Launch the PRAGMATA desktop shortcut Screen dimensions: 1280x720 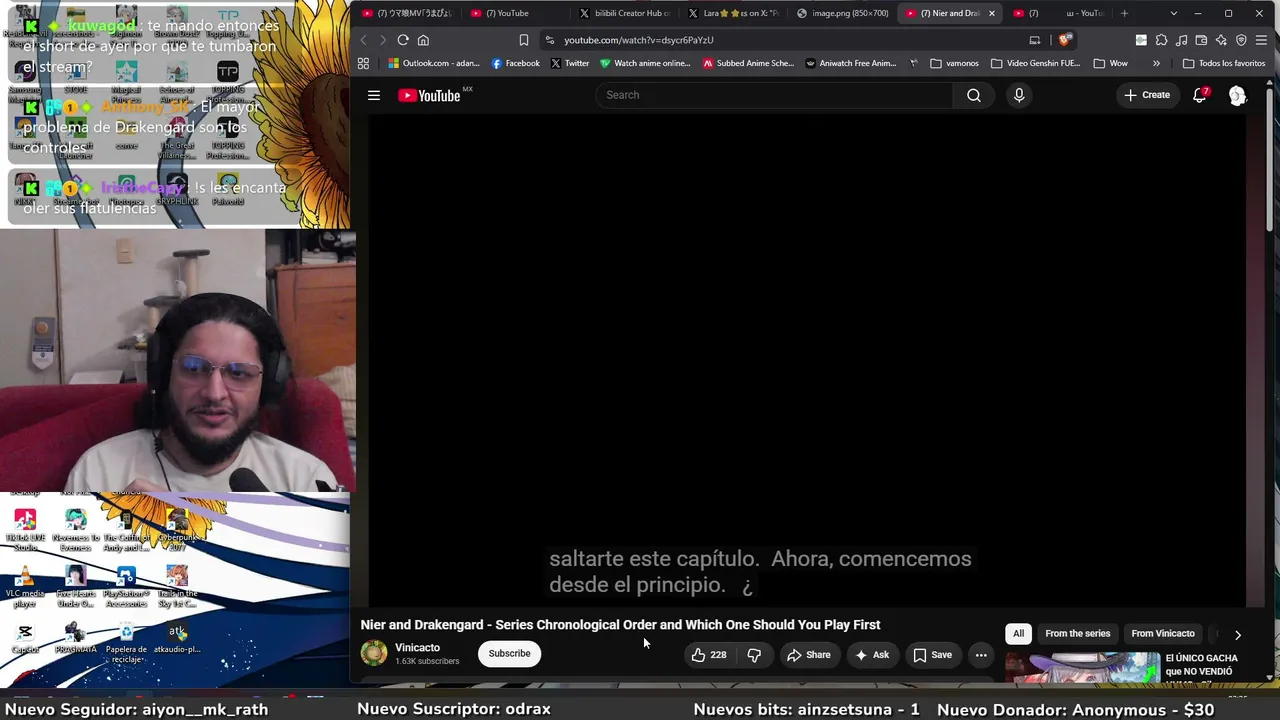click(x=75, y=638)
